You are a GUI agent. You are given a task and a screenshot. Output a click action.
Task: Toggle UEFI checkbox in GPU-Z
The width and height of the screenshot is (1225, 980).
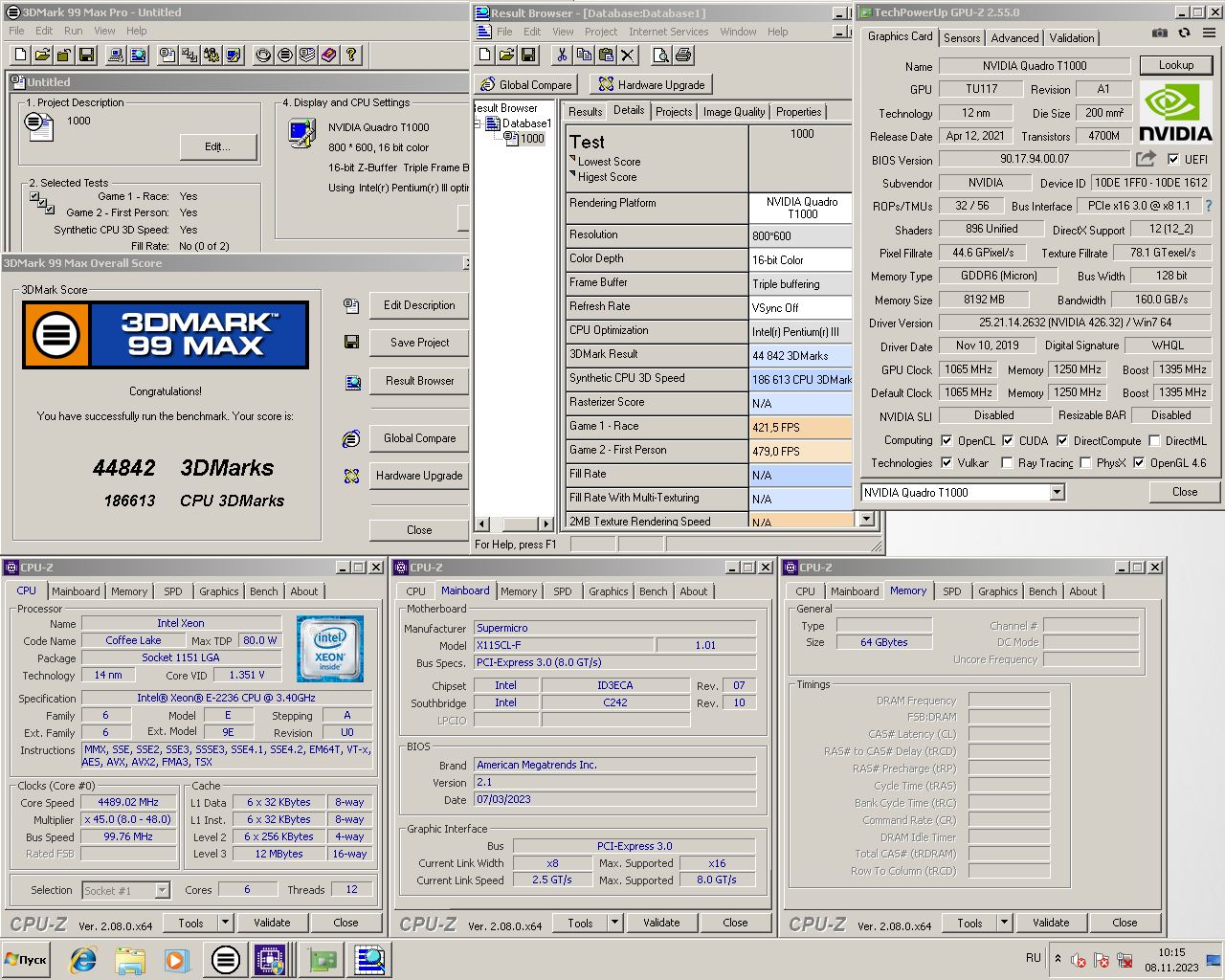(1173, 160)
